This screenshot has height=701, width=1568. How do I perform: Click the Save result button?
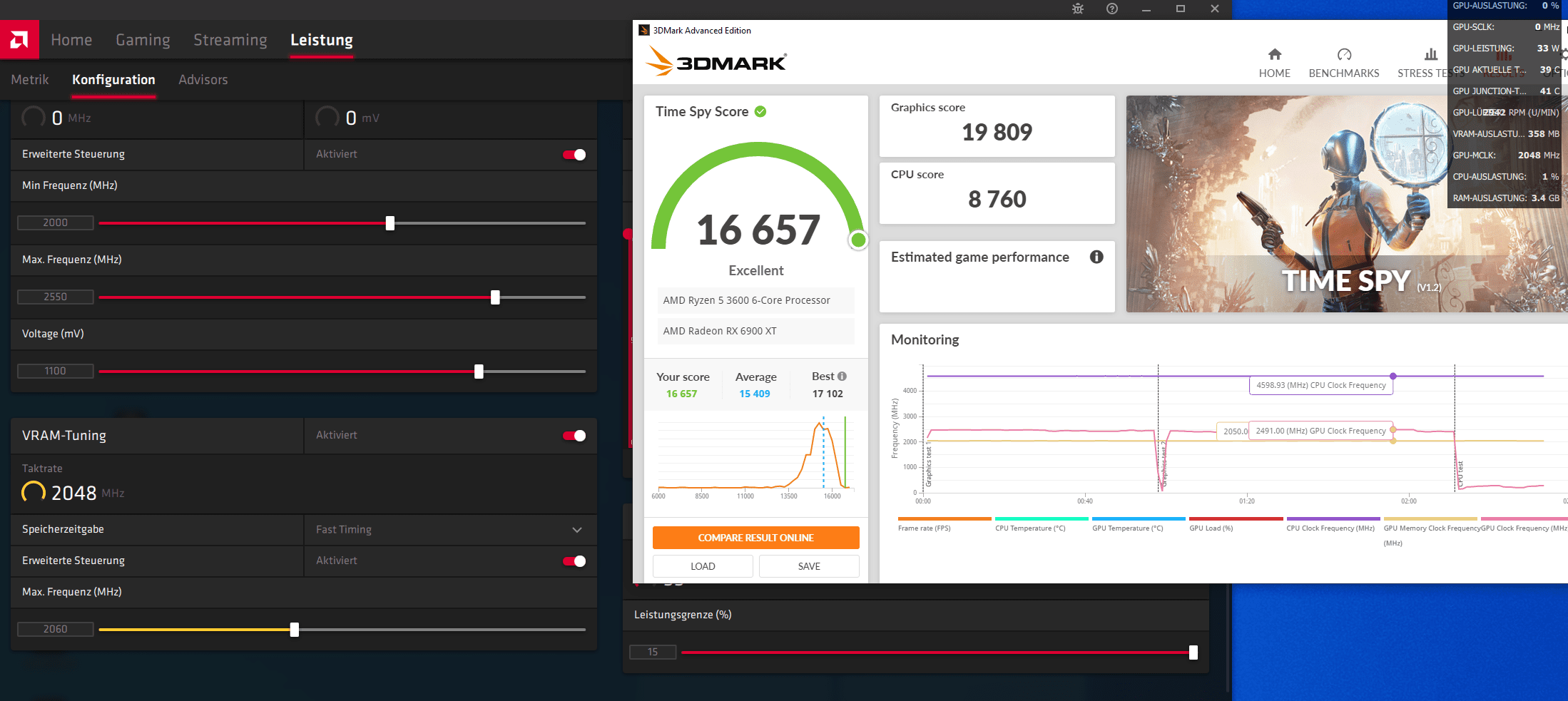809,566
